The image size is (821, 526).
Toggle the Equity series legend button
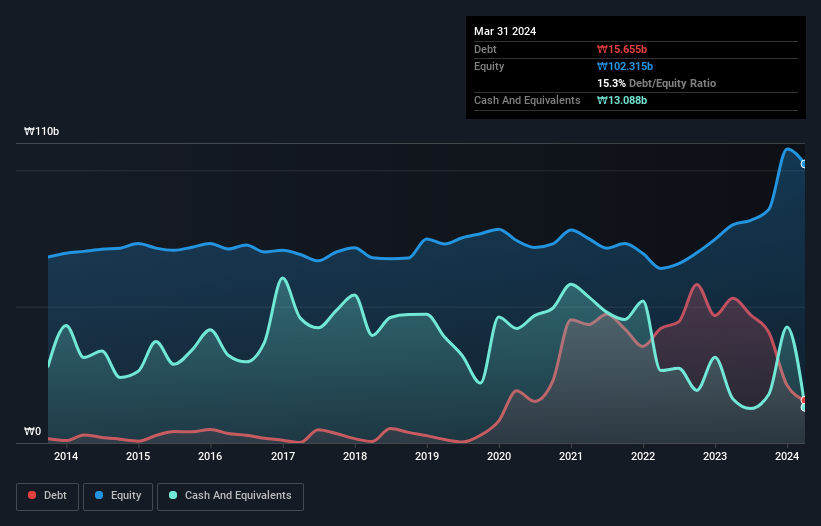(x=118, y=496)
